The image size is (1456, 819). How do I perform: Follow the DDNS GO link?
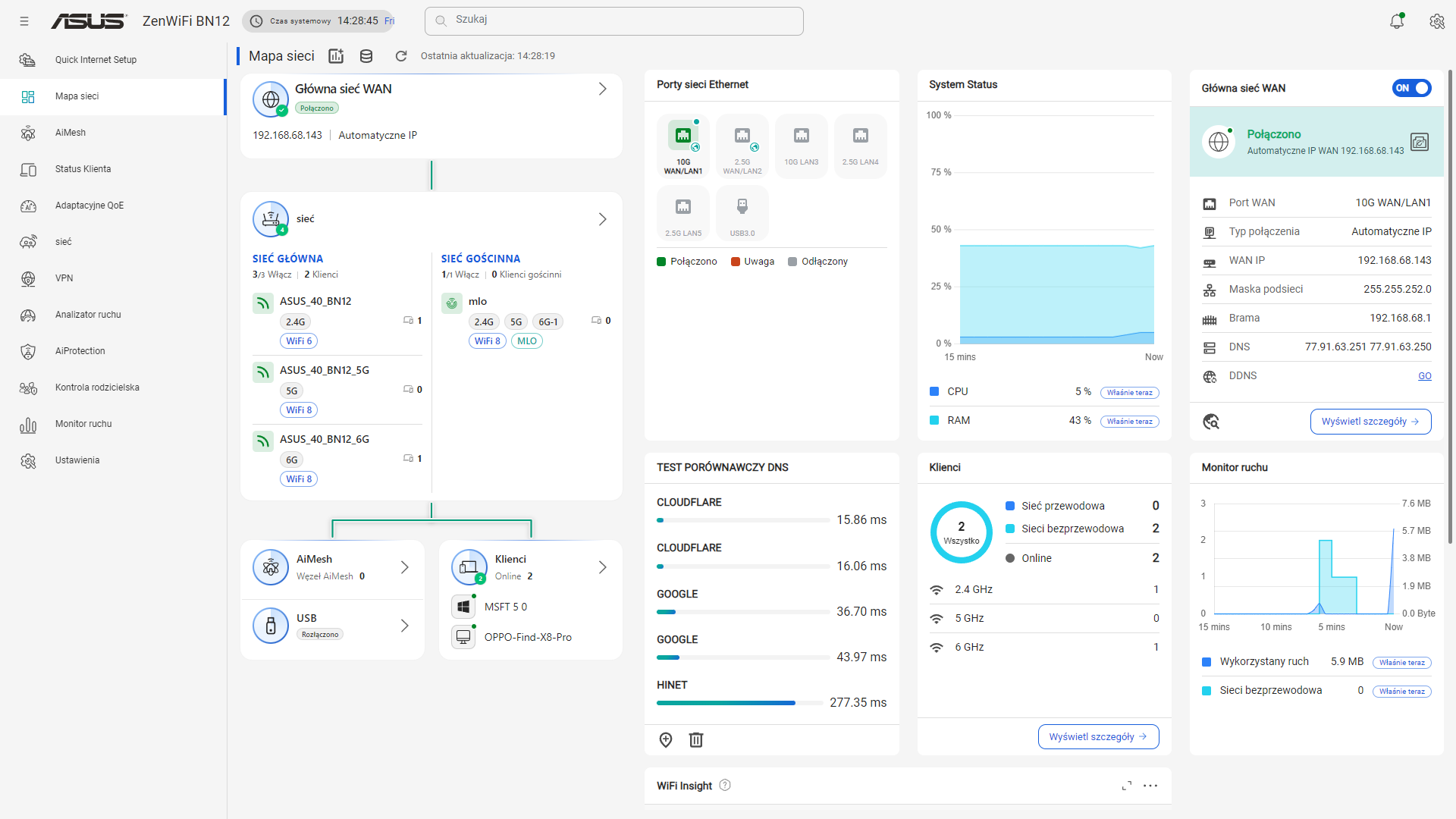[x=1425, y=376]
